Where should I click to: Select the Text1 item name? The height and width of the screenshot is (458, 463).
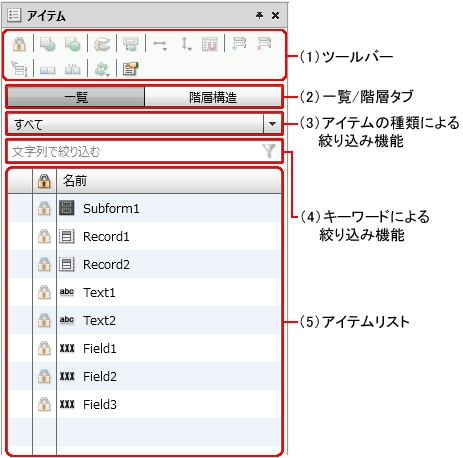coord(99,293)
